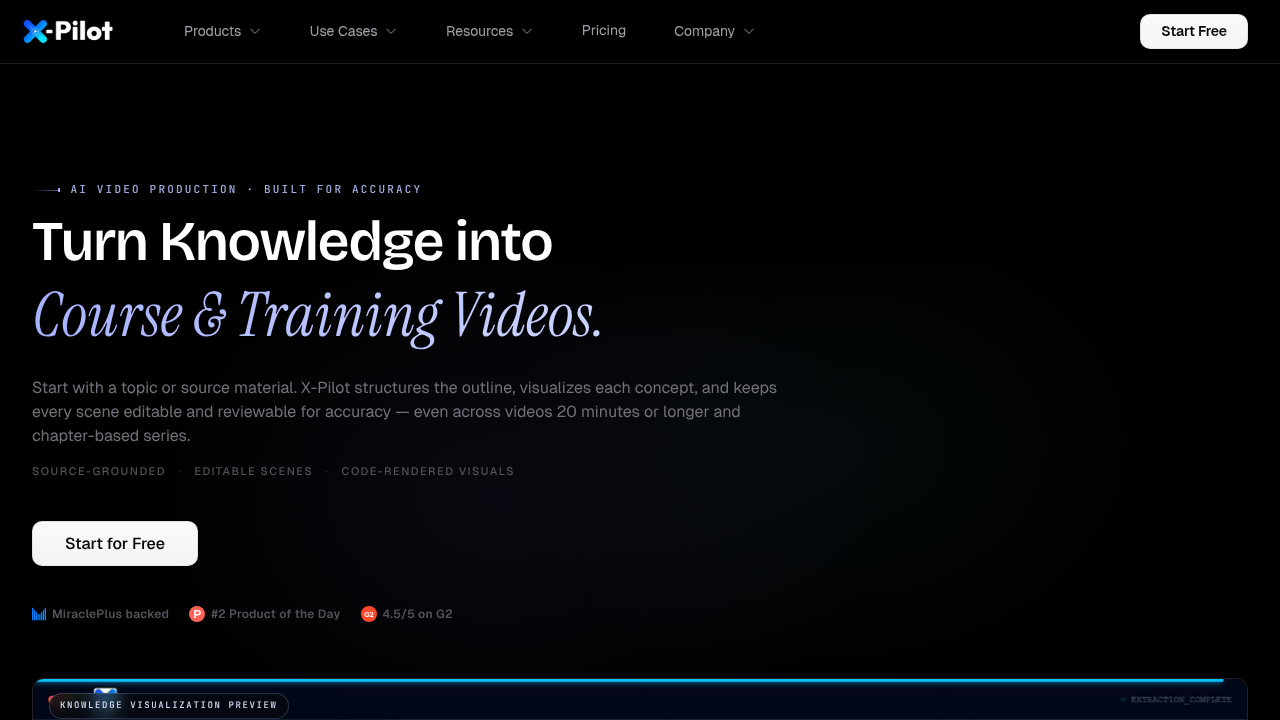This screenshot has height=720, width=1280.
Task: Go to the Pricing page
Action: tap(604, 31)
